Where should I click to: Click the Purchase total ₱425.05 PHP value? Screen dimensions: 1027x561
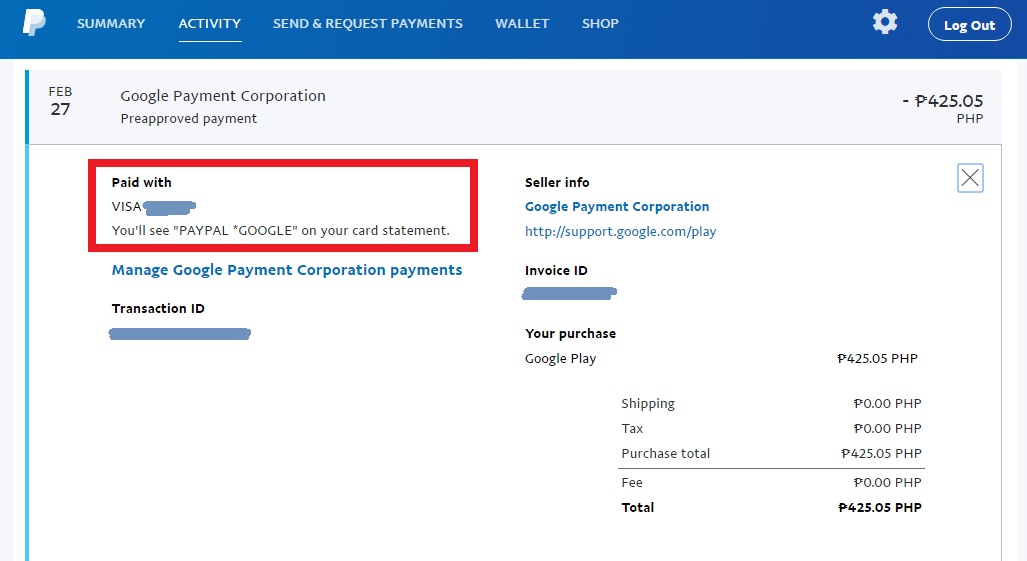click(881, 453)
